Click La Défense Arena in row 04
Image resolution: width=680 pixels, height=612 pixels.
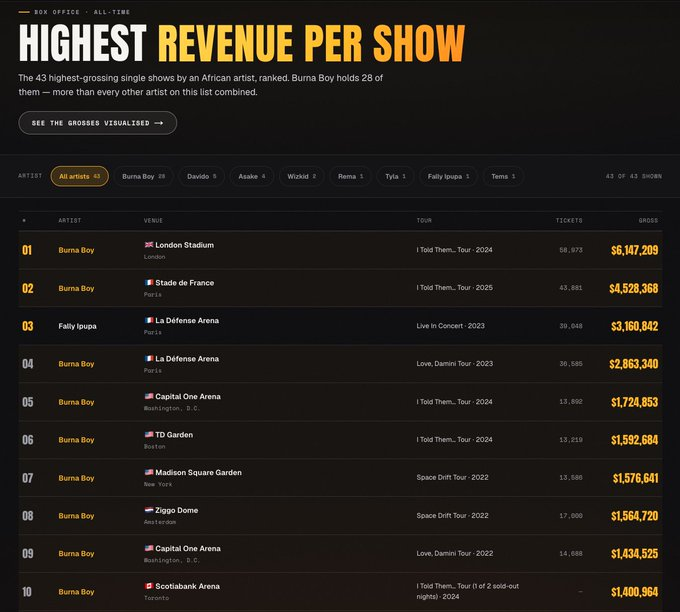[187, 358]
